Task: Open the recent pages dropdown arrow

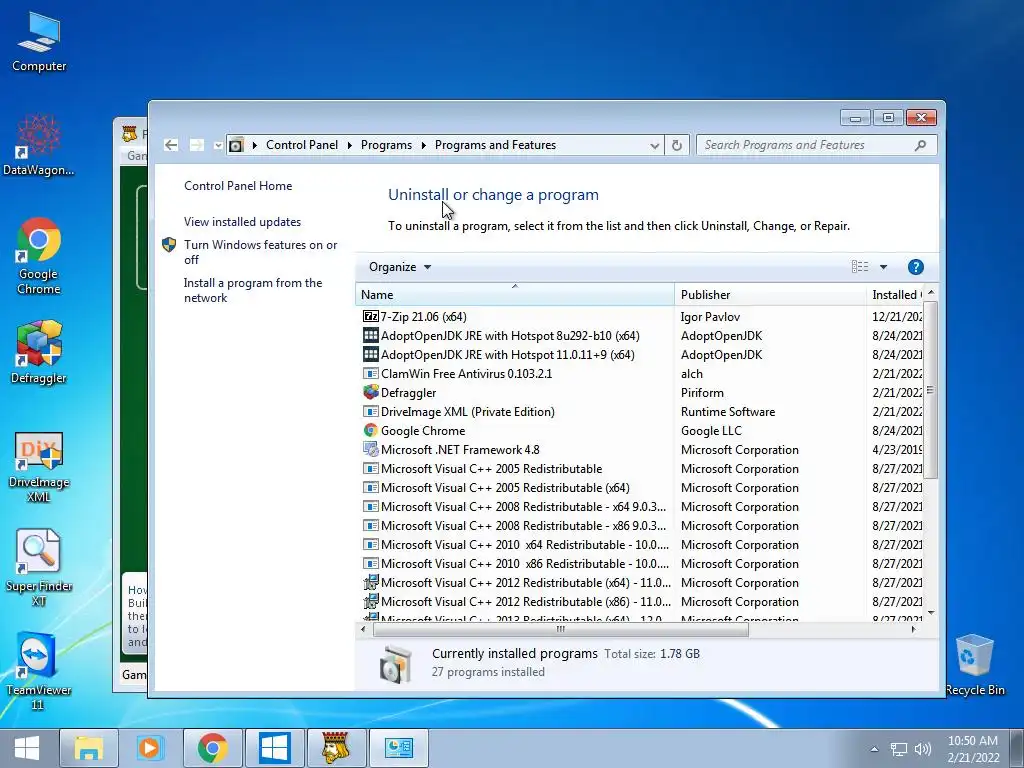Action: point(217,146)
